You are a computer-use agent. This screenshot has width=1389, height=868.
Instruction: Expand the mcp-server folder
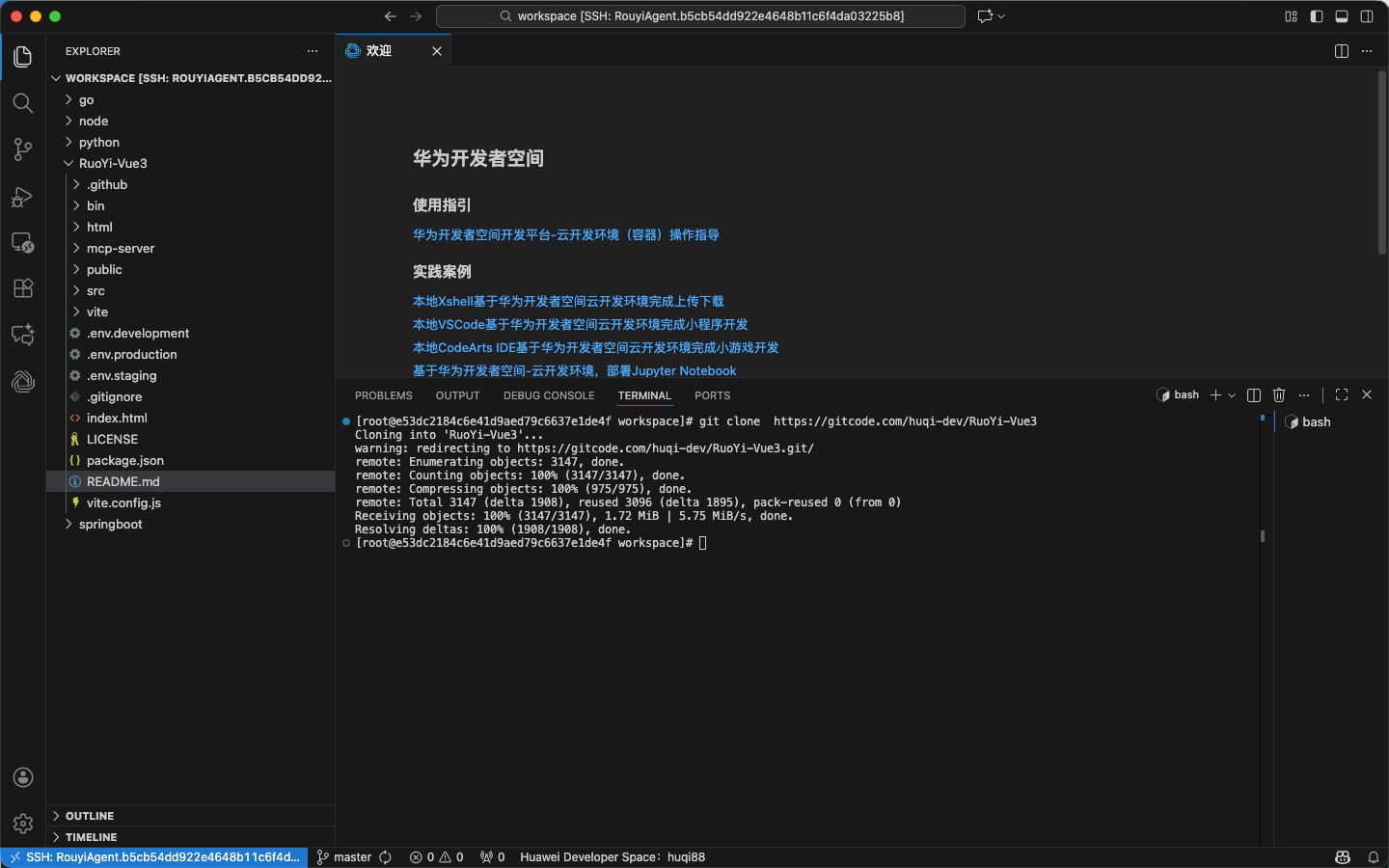pyautogui.click(x=190, y=249)
